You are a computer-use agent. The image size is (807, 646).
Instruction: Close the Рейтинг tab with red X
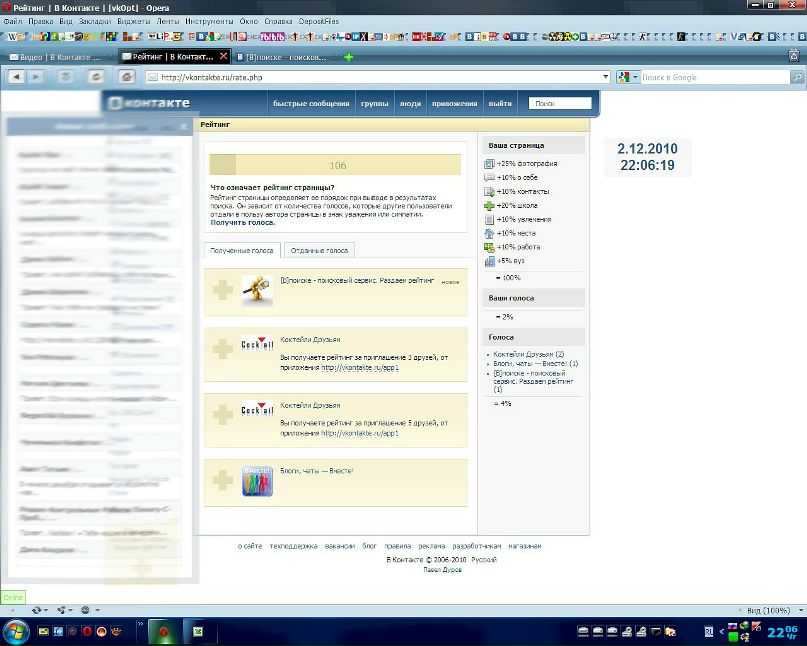[223, 56]
